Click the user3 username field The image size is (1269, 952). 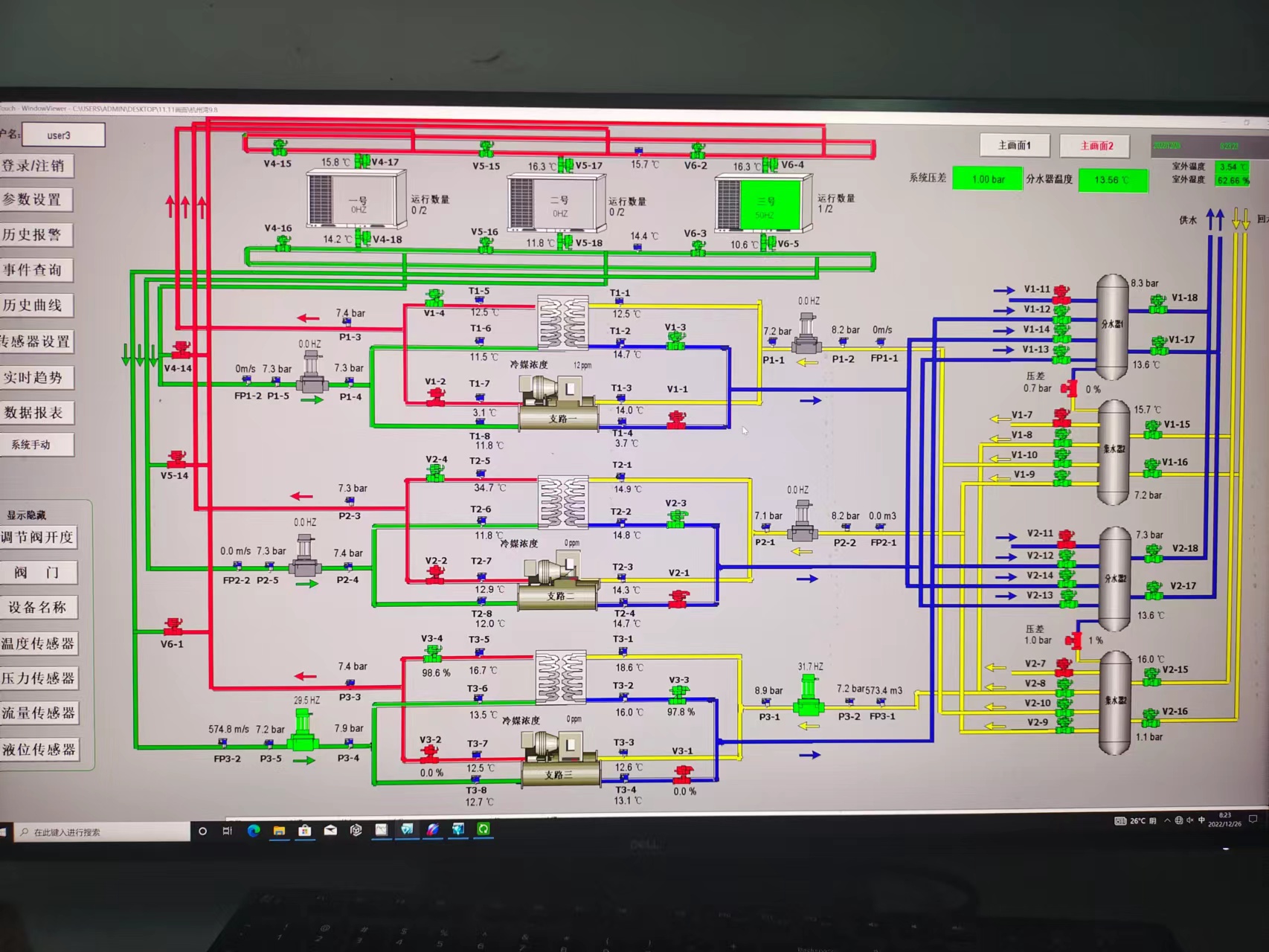[62, 135]
